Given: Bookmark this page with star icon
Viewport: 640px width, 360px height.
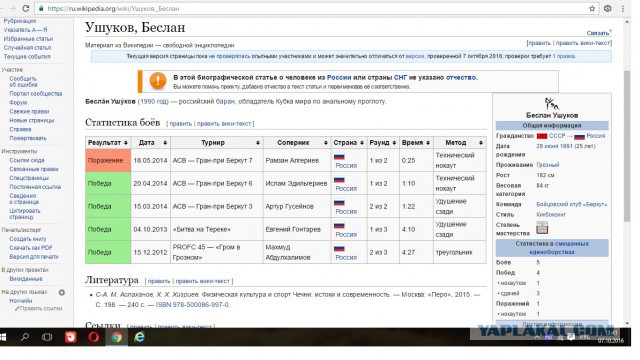Looking at the screenshot, I should [592, 9].
